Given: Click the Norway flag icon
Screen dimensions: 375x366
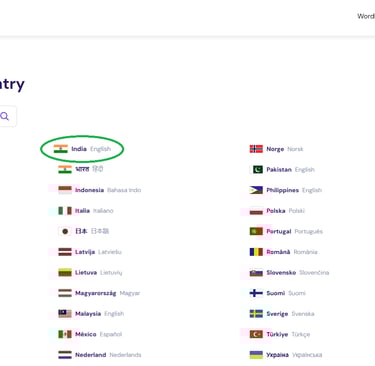Looking at the screenshot, I should 256,149.
